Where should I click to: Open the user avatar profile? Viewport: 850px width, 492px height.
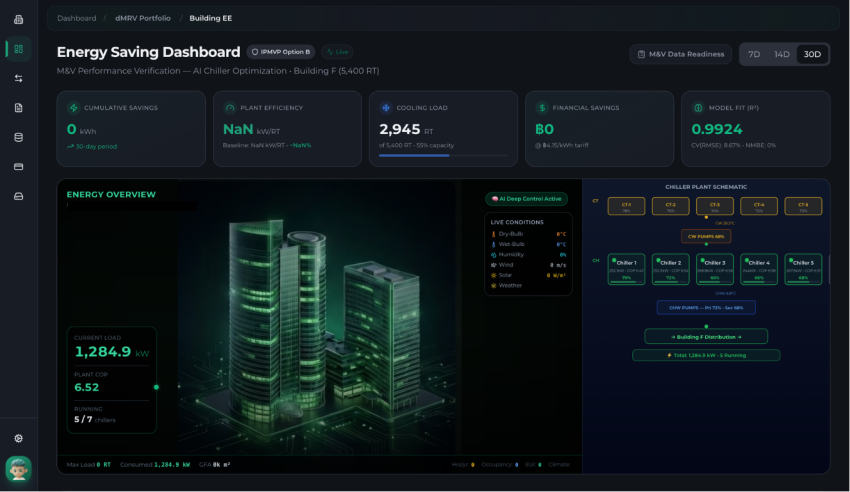(x=18, y=469)
